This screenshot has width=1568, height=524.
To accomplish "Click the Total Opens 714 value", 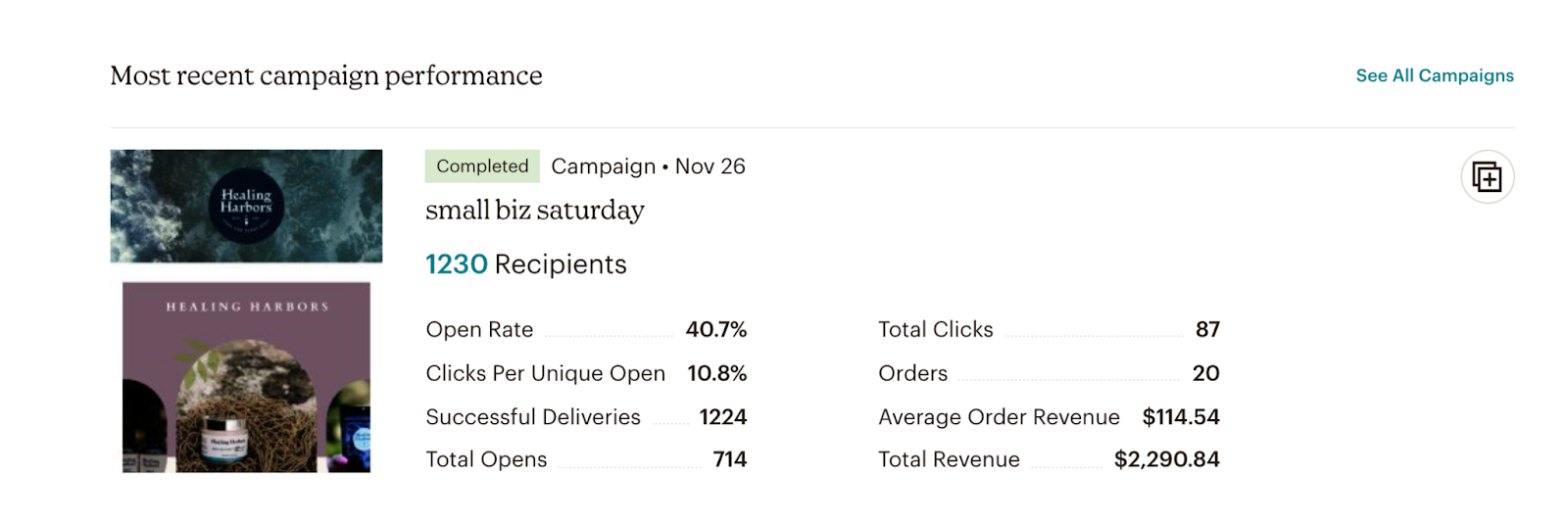I will (730, 459).
